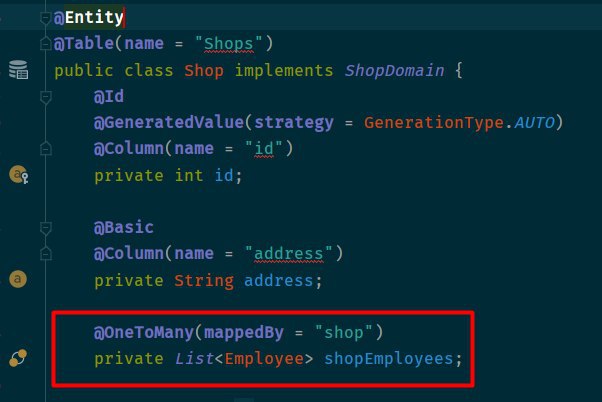Click the @GeneratedValue annotation
This screenshot has width=602, height=402.
pyautogui.click(x=169, y=122)
